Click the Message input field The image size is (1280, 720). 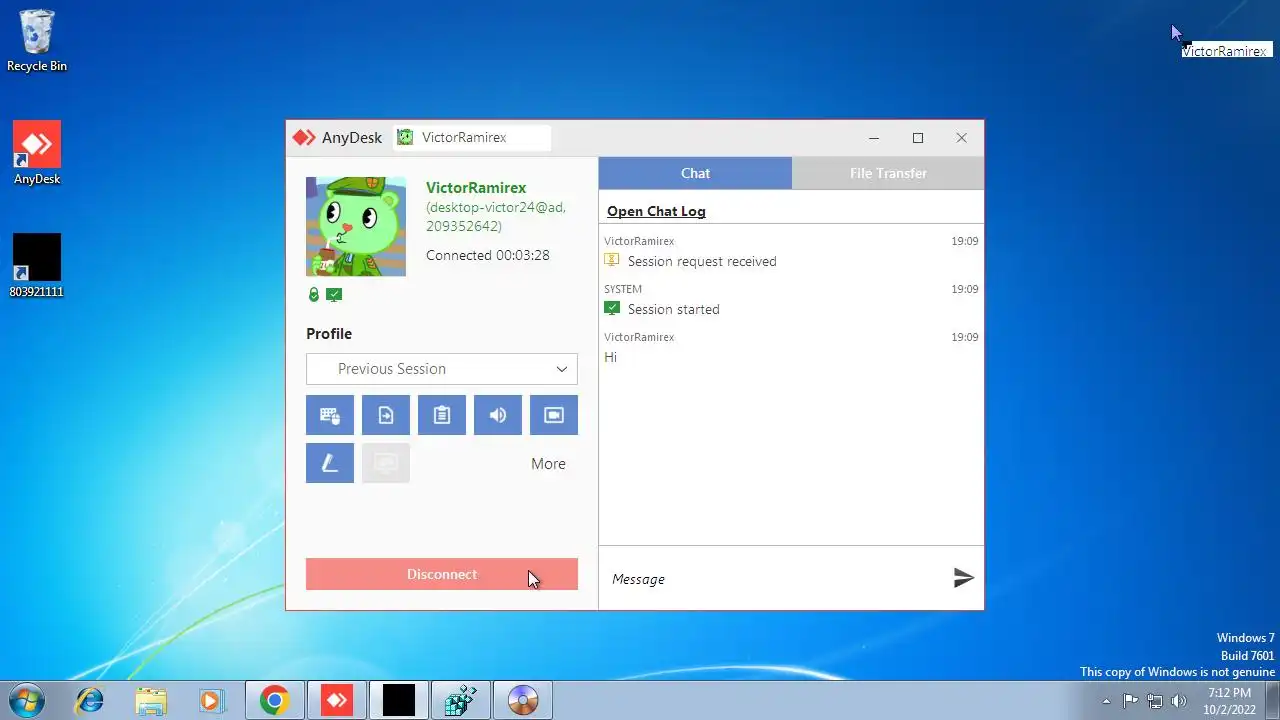(770, 579)
